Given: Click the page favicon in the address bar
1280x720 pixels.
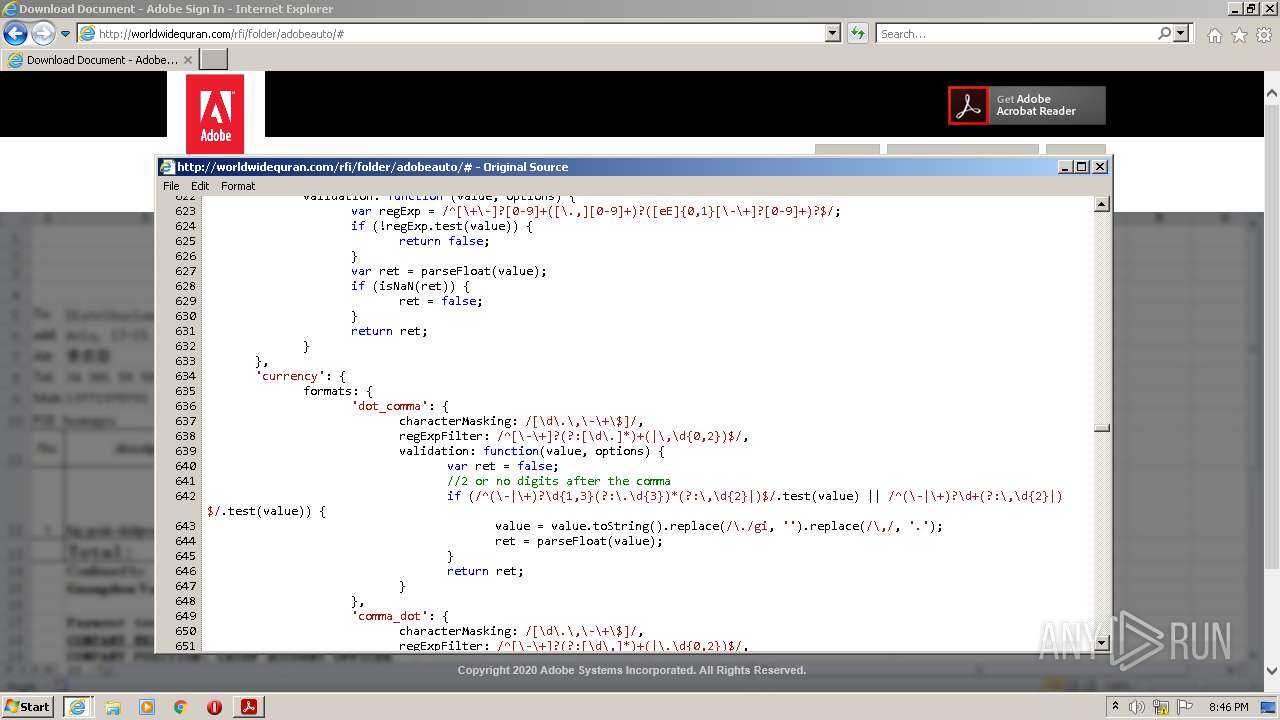Looking at the screenshot, I should [88, 34].
